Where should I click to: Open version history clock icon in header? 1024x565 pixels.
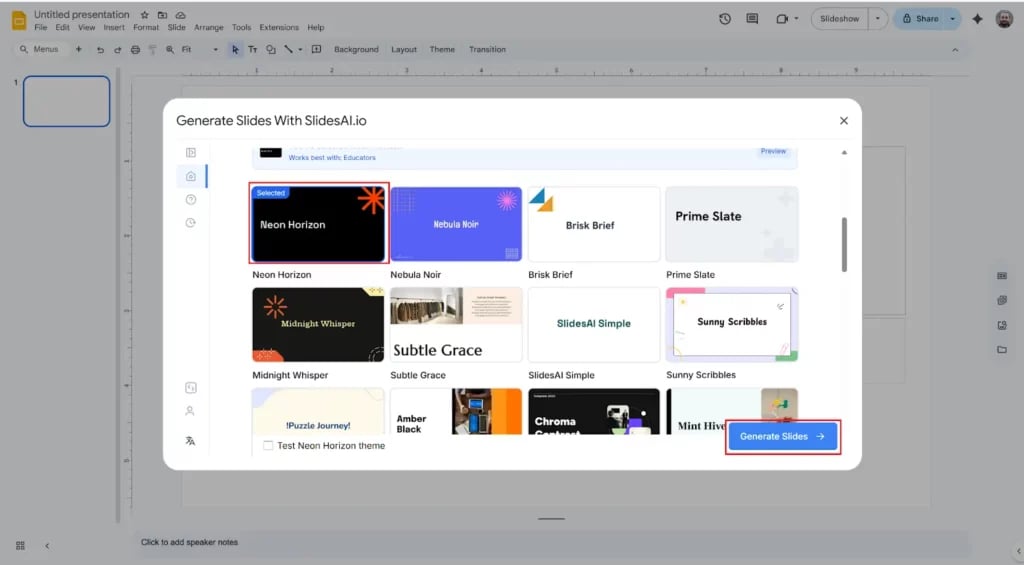coord(725,19)
